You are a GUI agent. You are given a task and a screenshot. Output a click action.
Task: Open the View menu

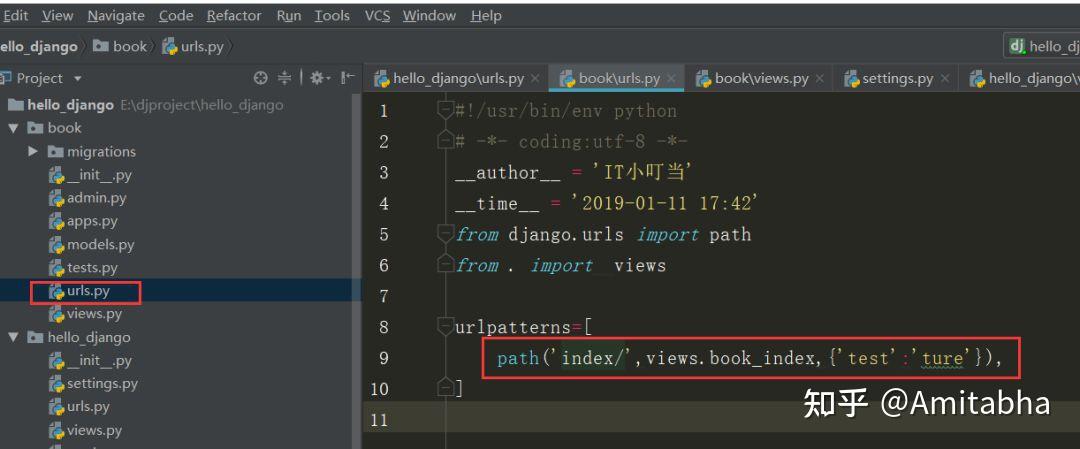57,15
